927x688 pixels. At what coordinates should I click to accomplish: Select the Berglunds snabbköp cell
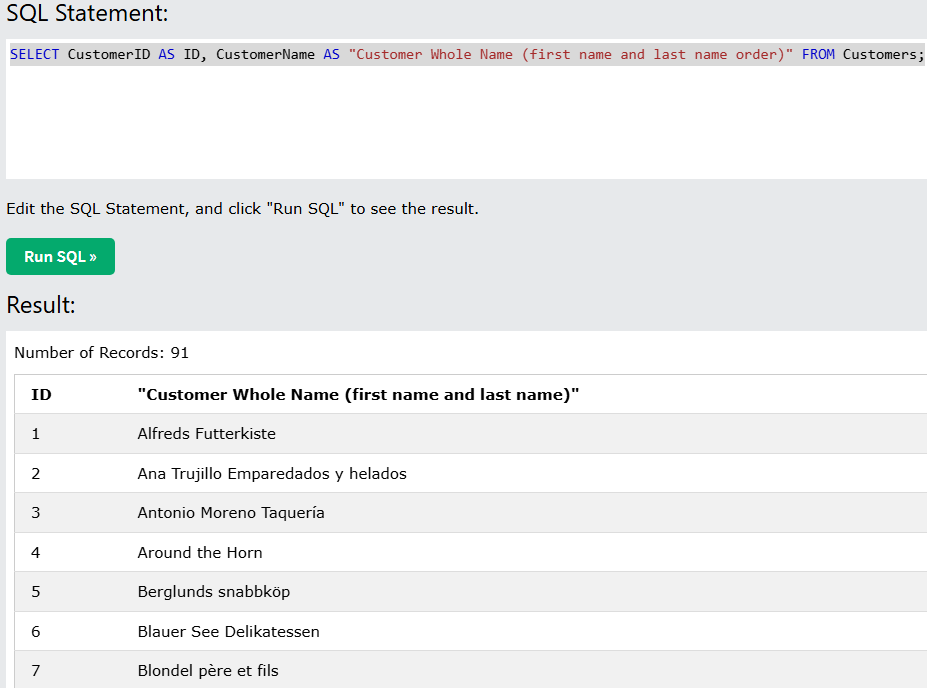point(213,592)
